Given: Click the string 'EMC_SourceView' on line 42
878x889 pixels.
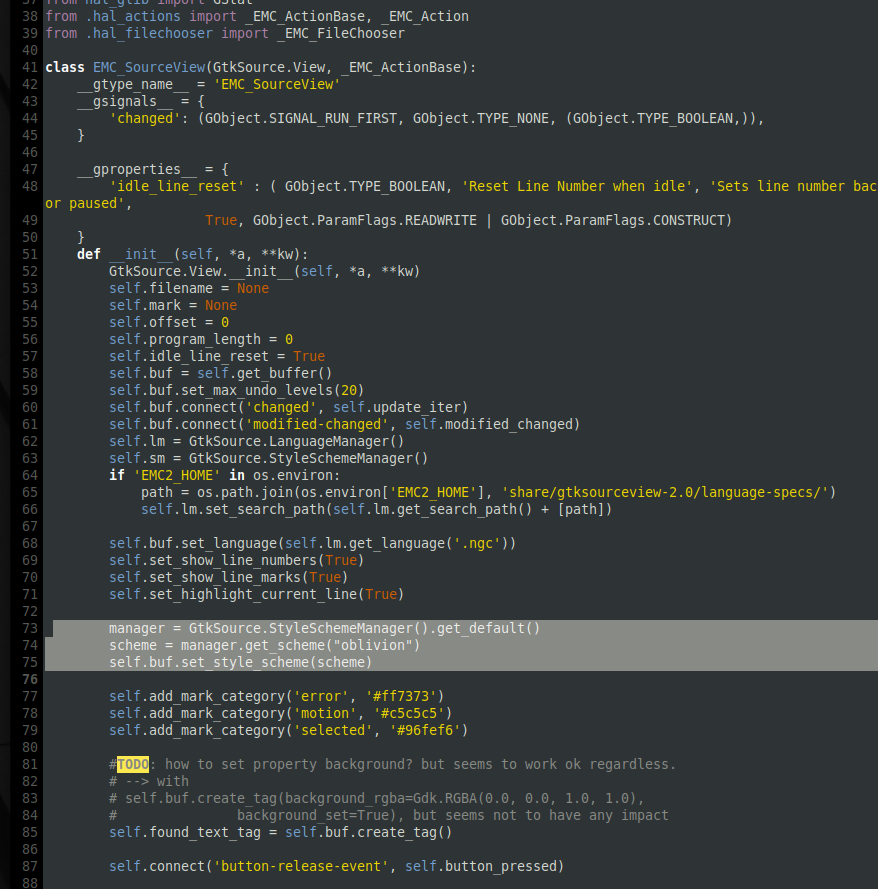Looking at the screenshot, I should pos(277,84).
